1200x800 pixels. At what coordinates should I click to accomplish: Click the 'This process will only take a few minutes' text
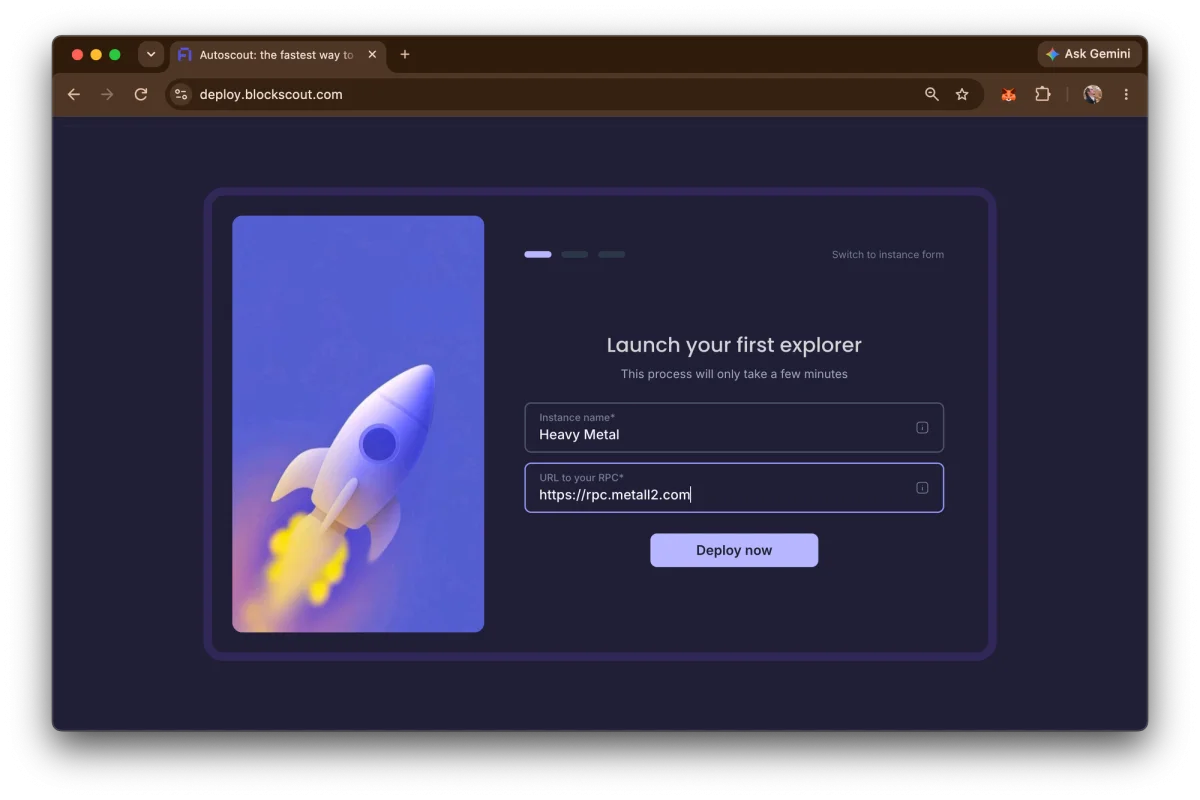click(x=734, y=374)
